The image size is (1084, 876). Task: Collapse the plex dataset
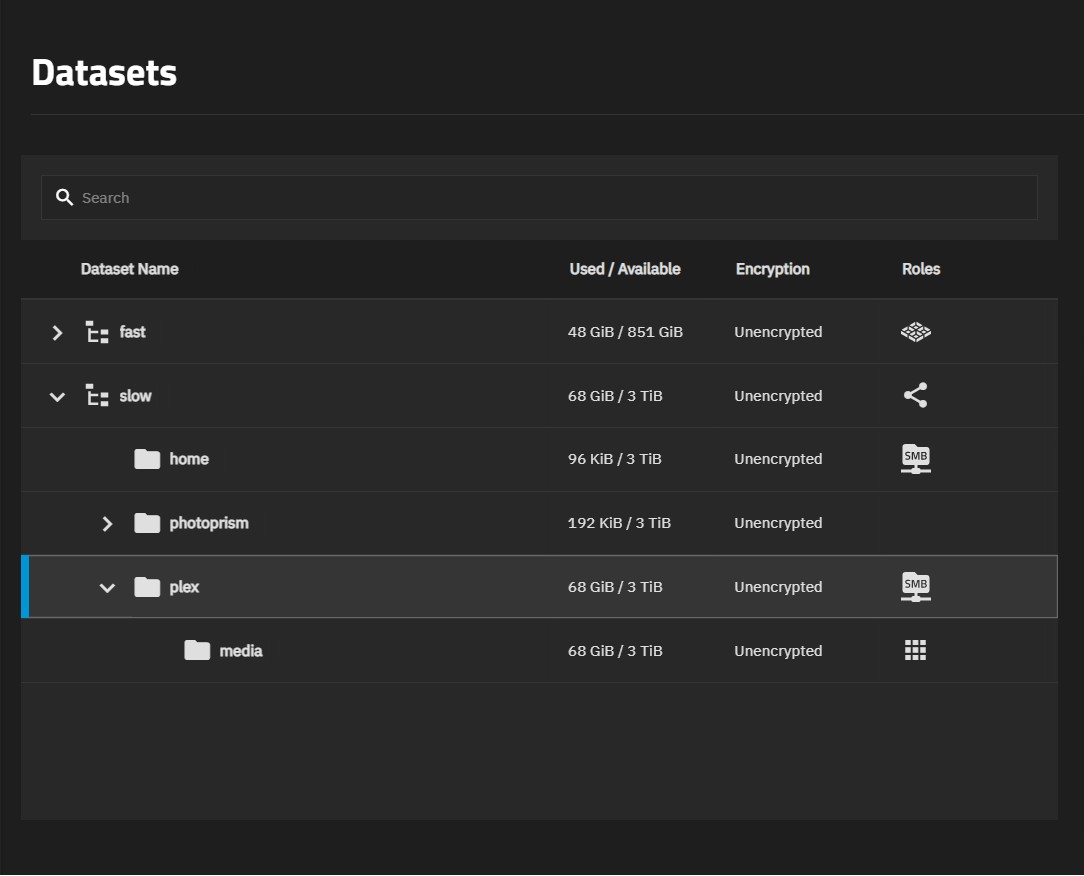pyautogui.click(x=107, y=588)
